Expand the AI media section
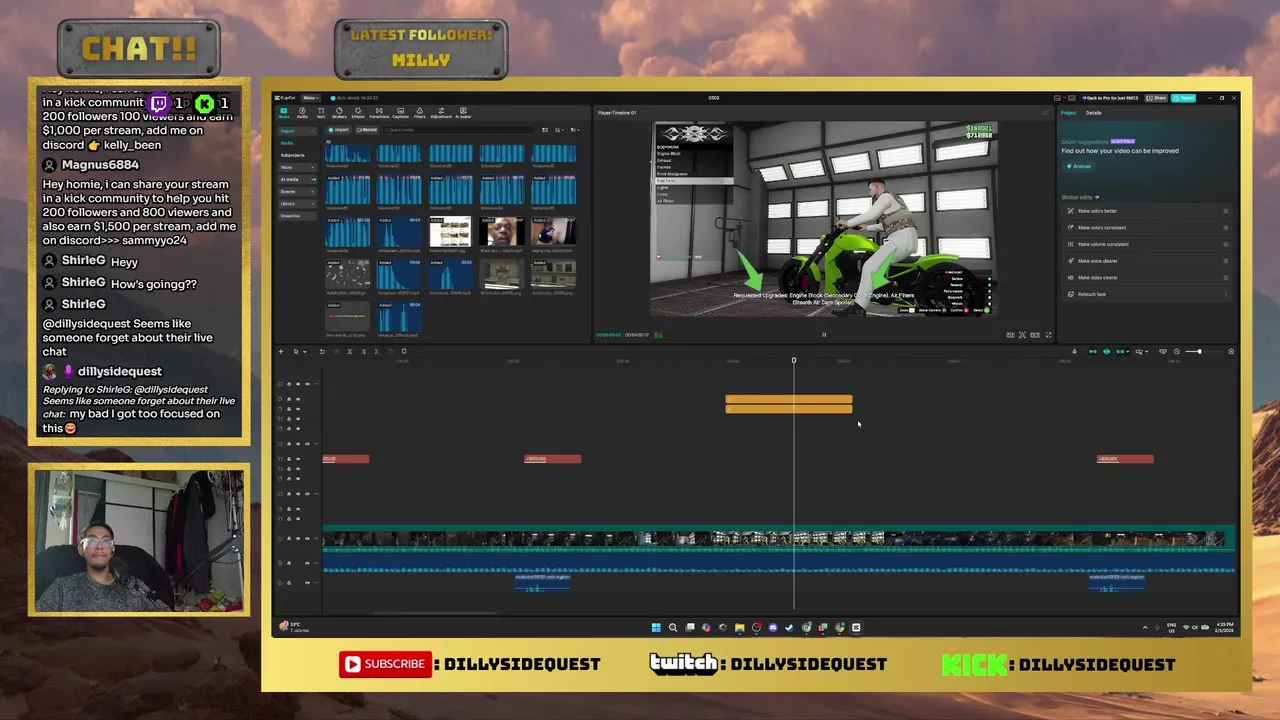The image size is (1280, 720). (x=297, y=179)
